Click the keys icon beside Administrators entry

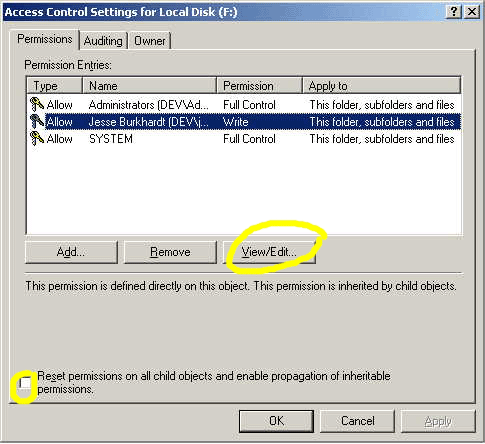pos(37,105)
